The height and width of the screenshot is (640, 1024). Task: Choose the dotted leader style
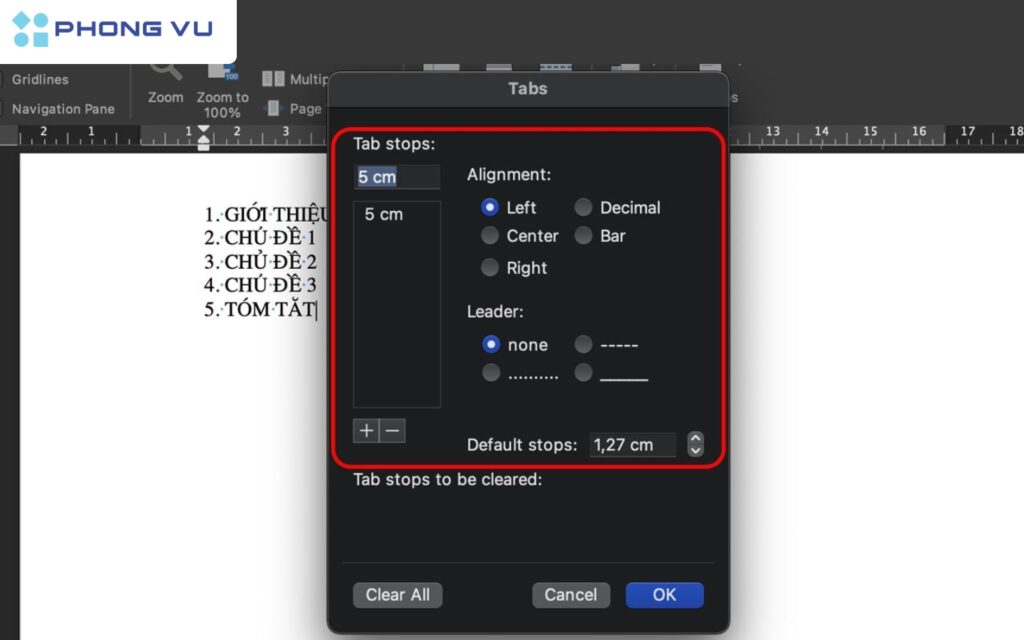491,372
